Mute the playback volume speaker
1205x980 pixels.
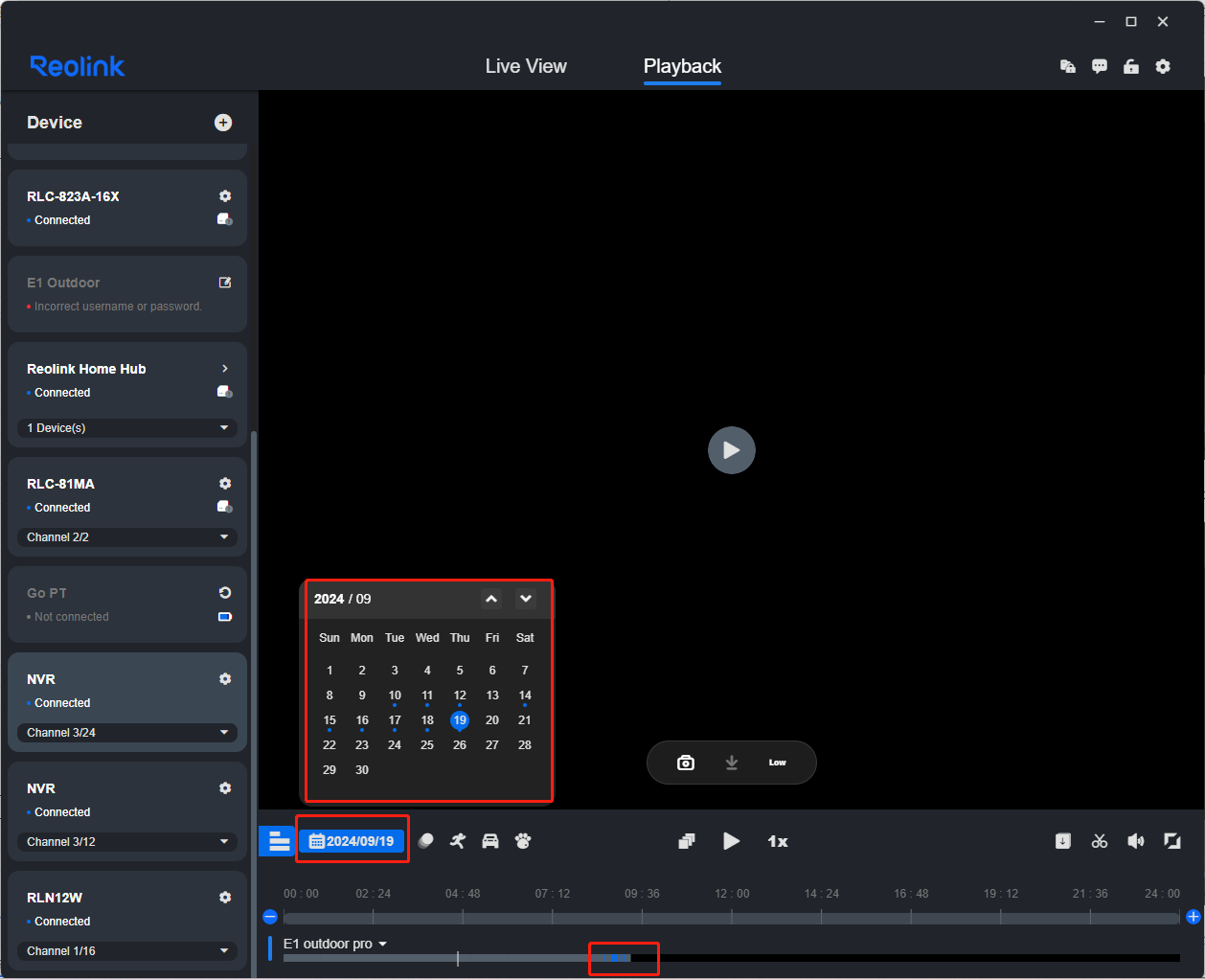[x=1136, y=841]
